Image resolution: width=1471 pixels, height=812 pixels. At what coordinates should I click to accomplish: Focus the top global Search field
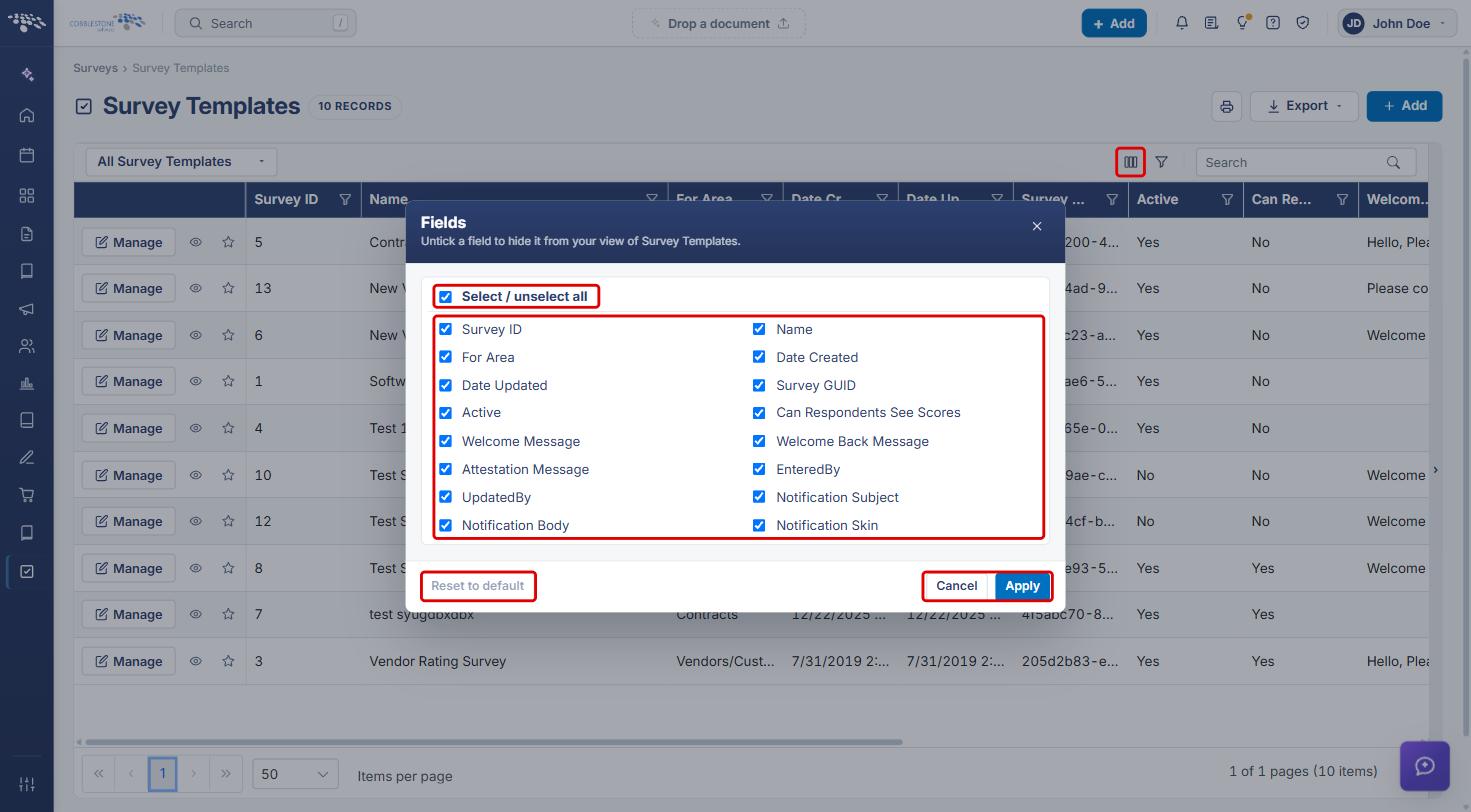[266, 23]
